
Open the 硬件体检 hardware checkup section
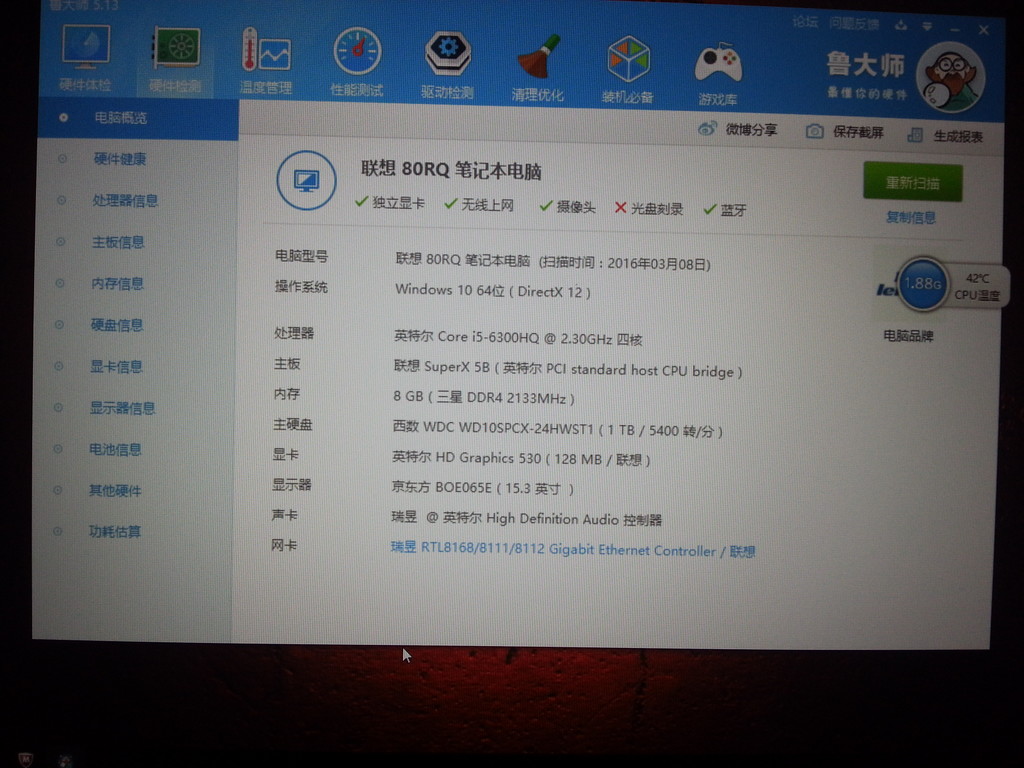pyautogui.click(x=86, y=57)
